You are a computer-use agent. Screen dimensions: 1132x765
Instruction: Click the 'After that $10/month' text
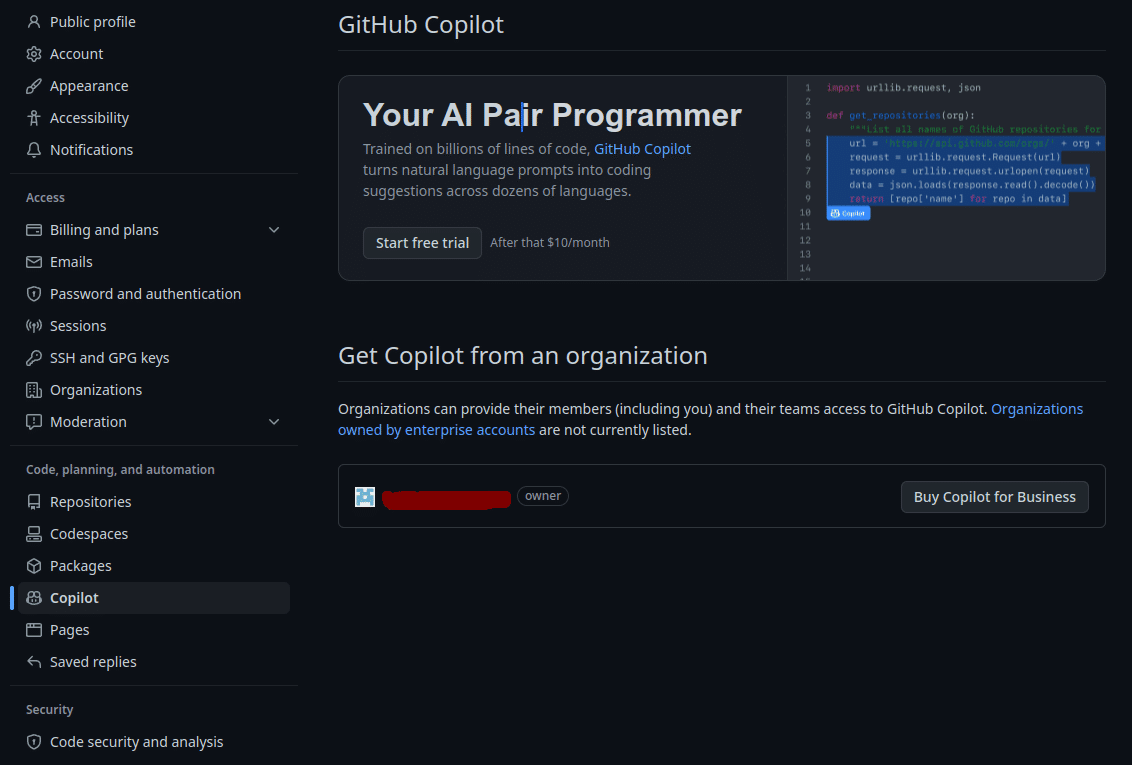pyautogui.click(x=549, y=242)
